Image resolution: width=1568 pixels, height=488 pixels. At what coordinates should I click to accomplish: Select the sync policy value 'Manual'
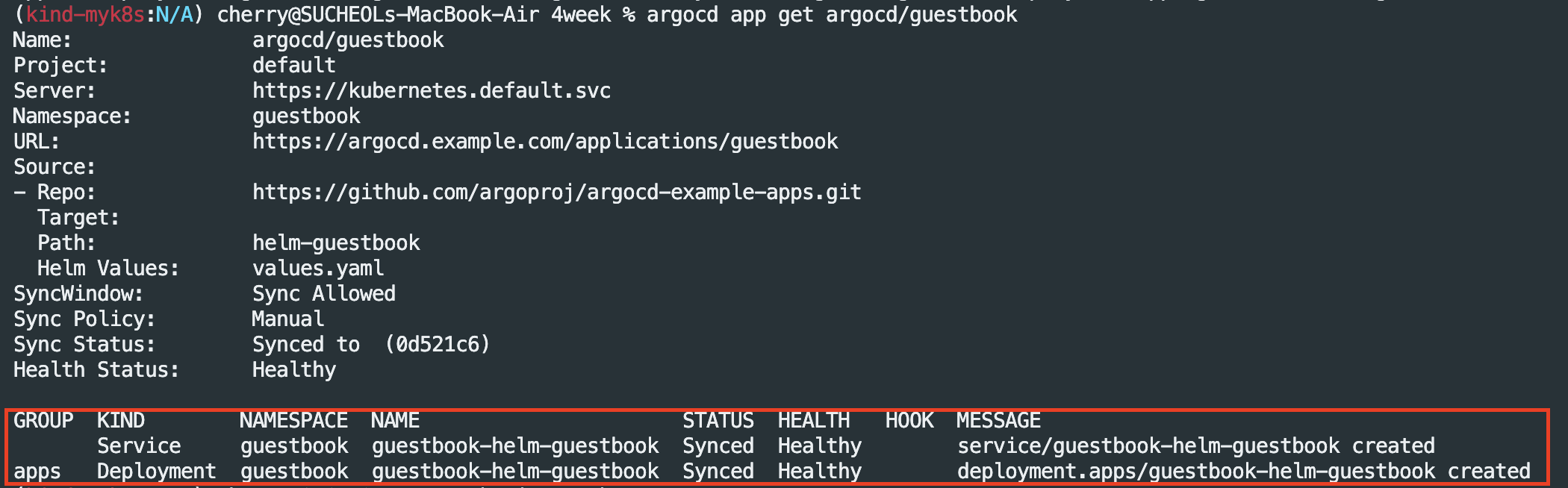coord(288,319)
